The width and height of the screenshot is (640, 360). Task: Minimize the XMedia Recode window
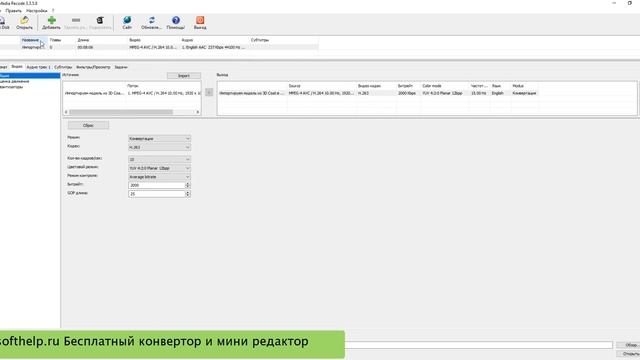click(x=614, y=3)
